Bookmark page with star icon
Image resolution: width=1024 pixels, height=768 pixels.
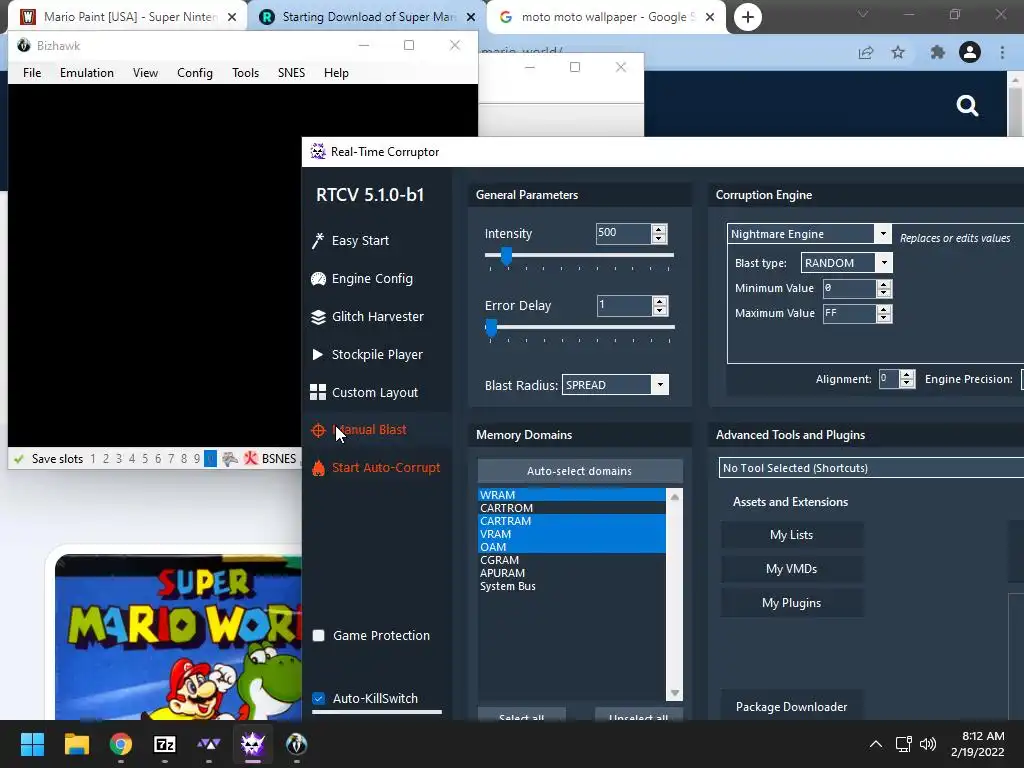pos(898,52)
